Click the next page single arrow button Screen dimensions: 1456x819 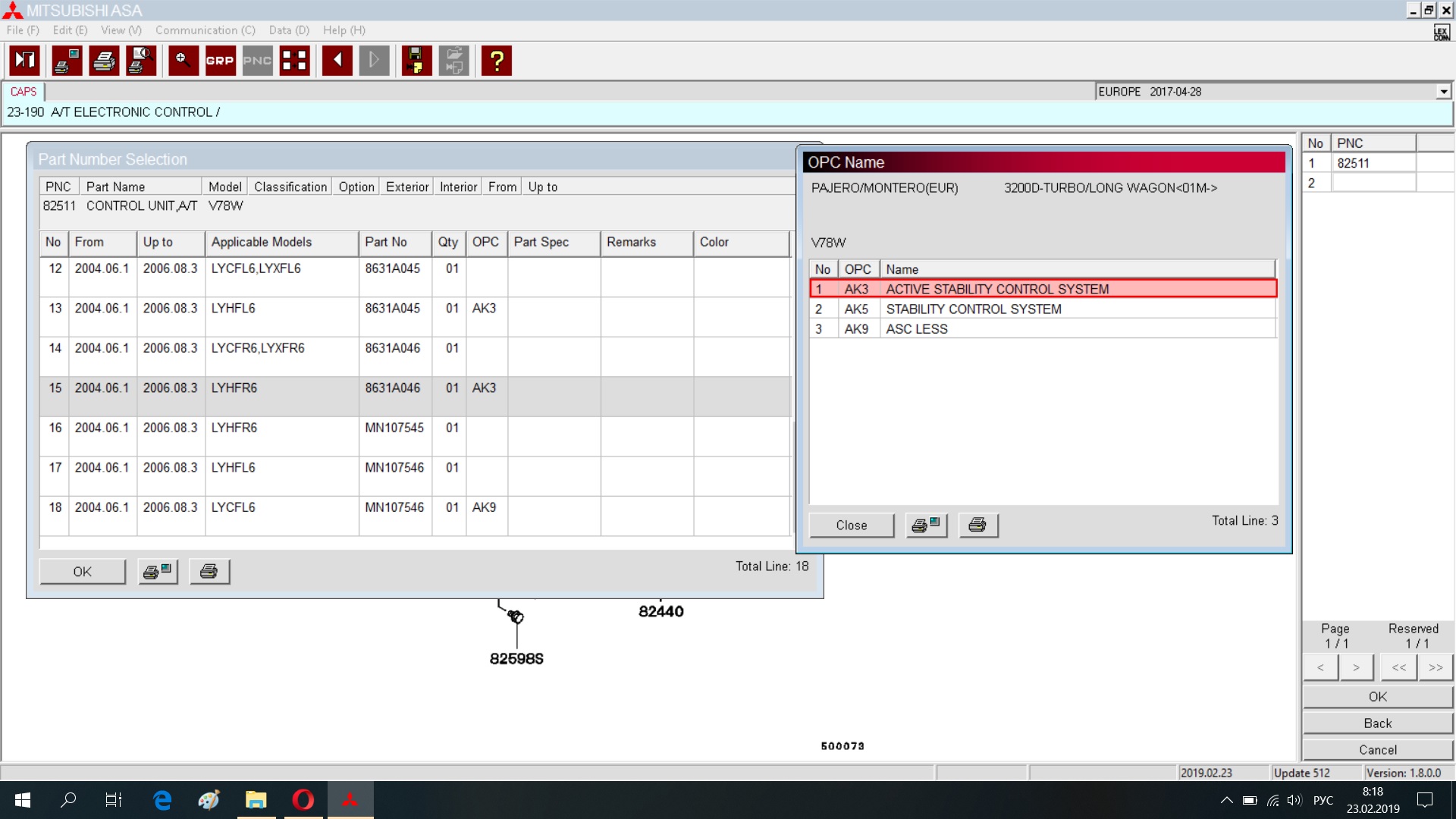pos(1356,667)
